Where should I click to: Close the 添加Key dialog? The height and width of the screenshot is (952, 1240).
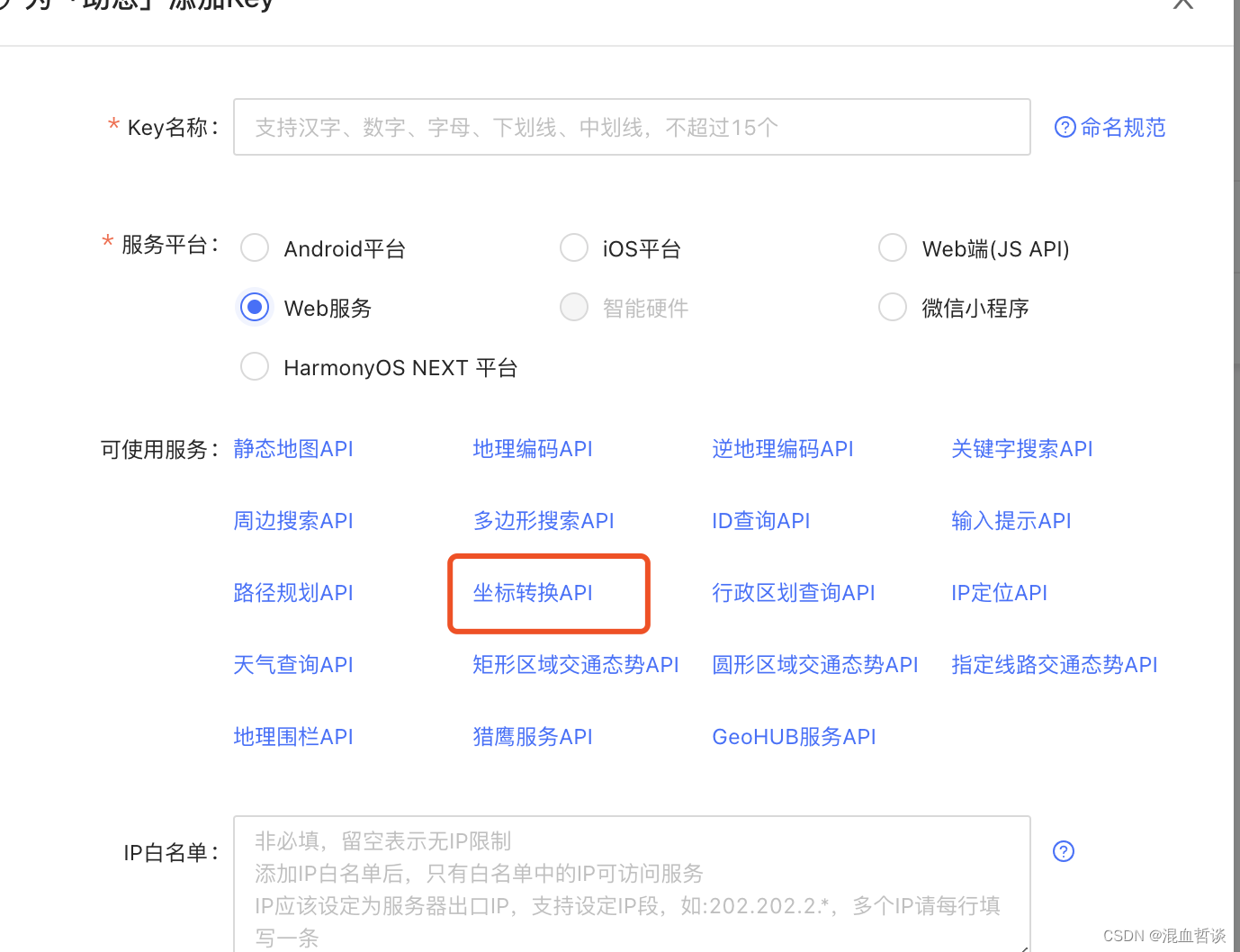1182,4
